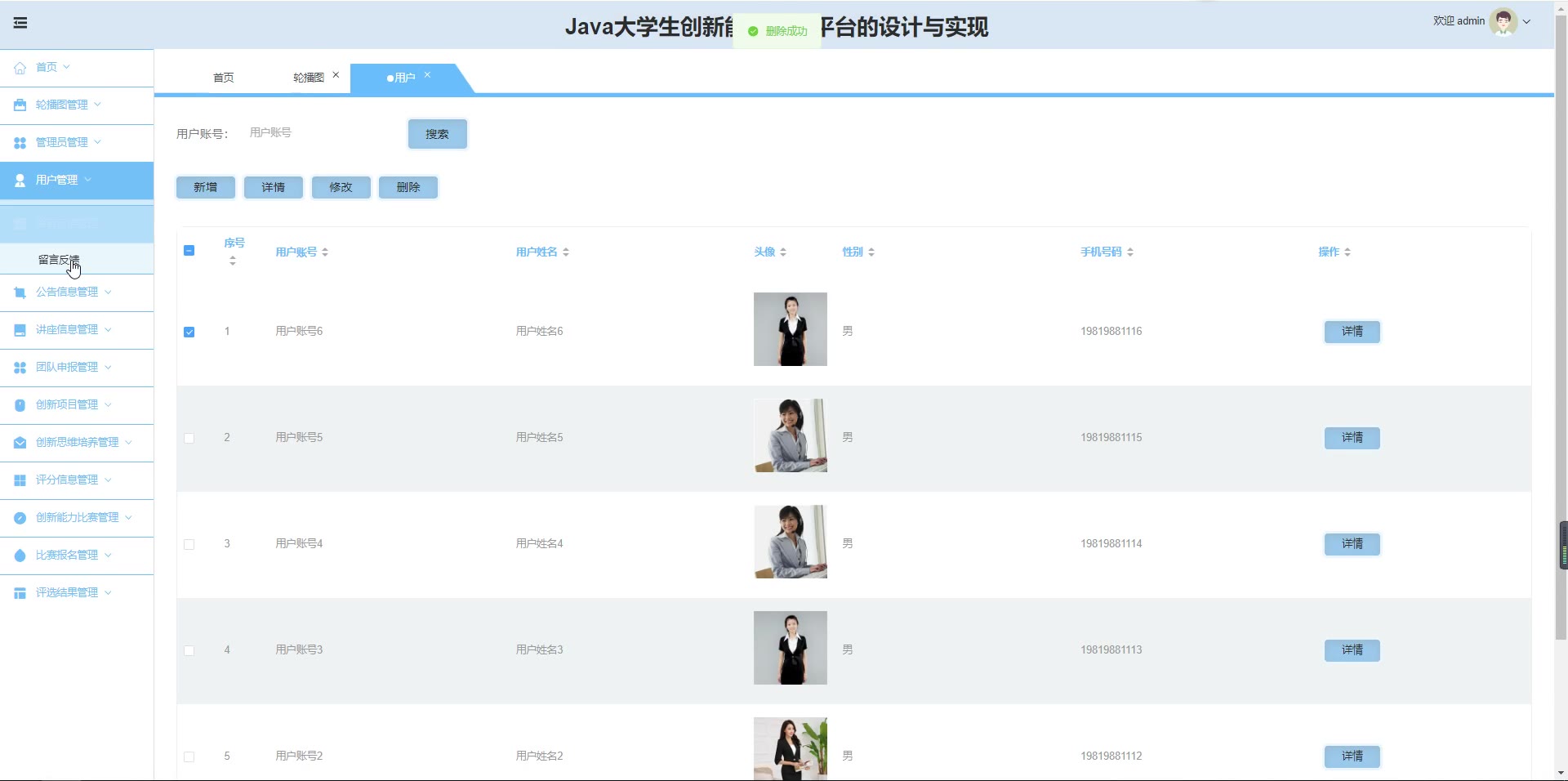
Task: Sort the table by 操作 column
Action: pos(1347,252)
